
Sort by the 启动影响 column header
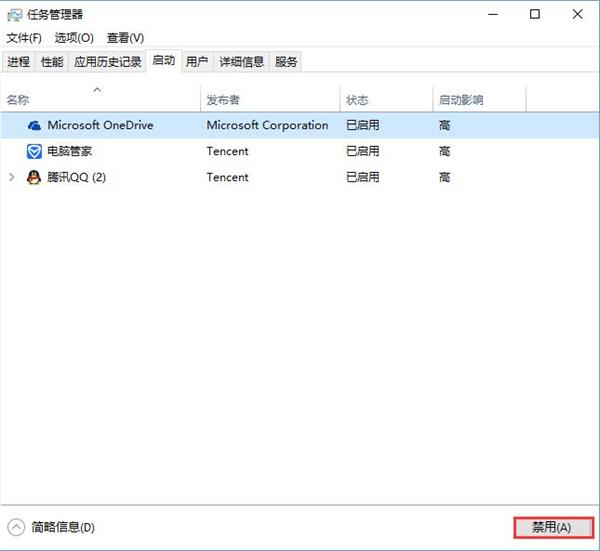(479, 98)
